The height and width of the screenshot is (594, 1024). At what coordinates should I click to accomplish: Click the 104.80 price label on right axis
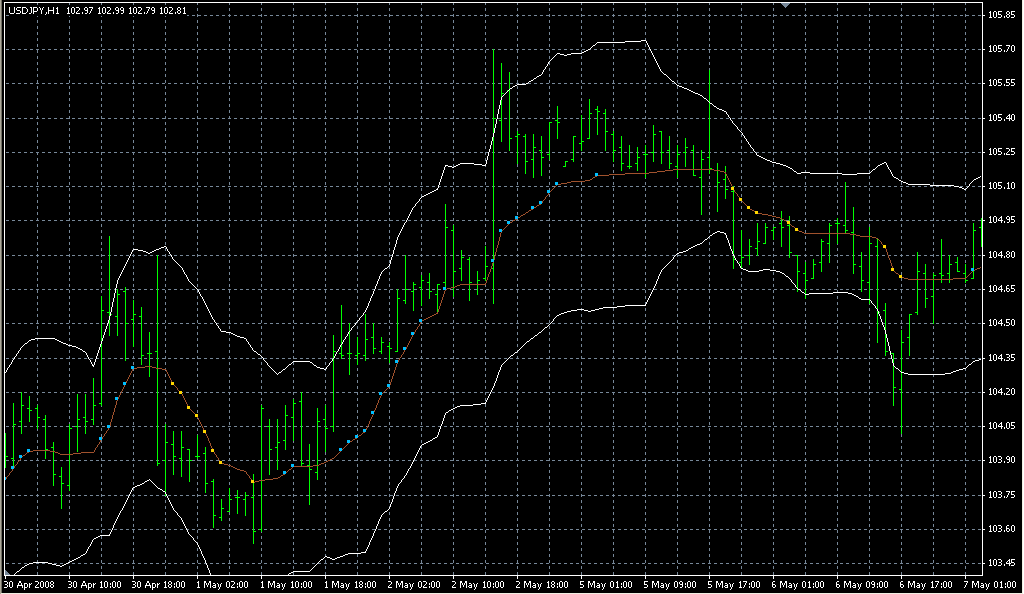[1001, 254]
